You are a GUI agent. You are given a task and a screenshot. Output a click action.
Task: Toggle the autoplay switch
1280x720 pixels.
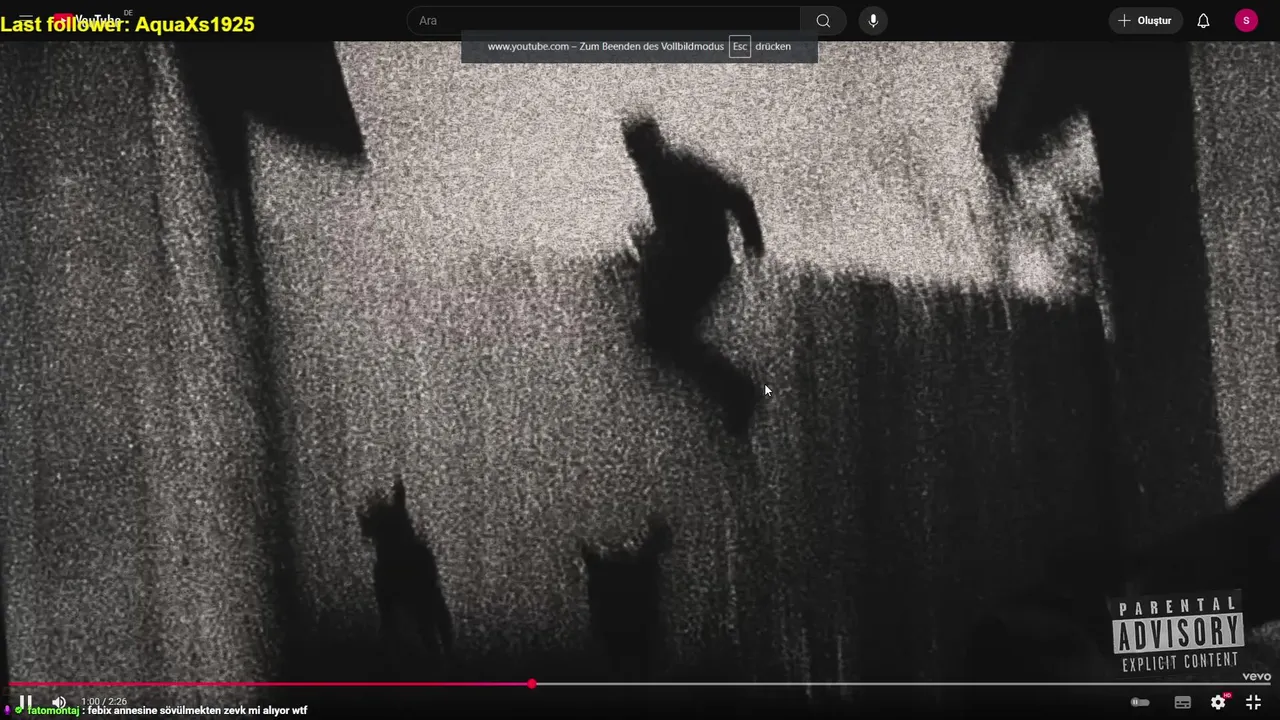tap(1139, 702)
